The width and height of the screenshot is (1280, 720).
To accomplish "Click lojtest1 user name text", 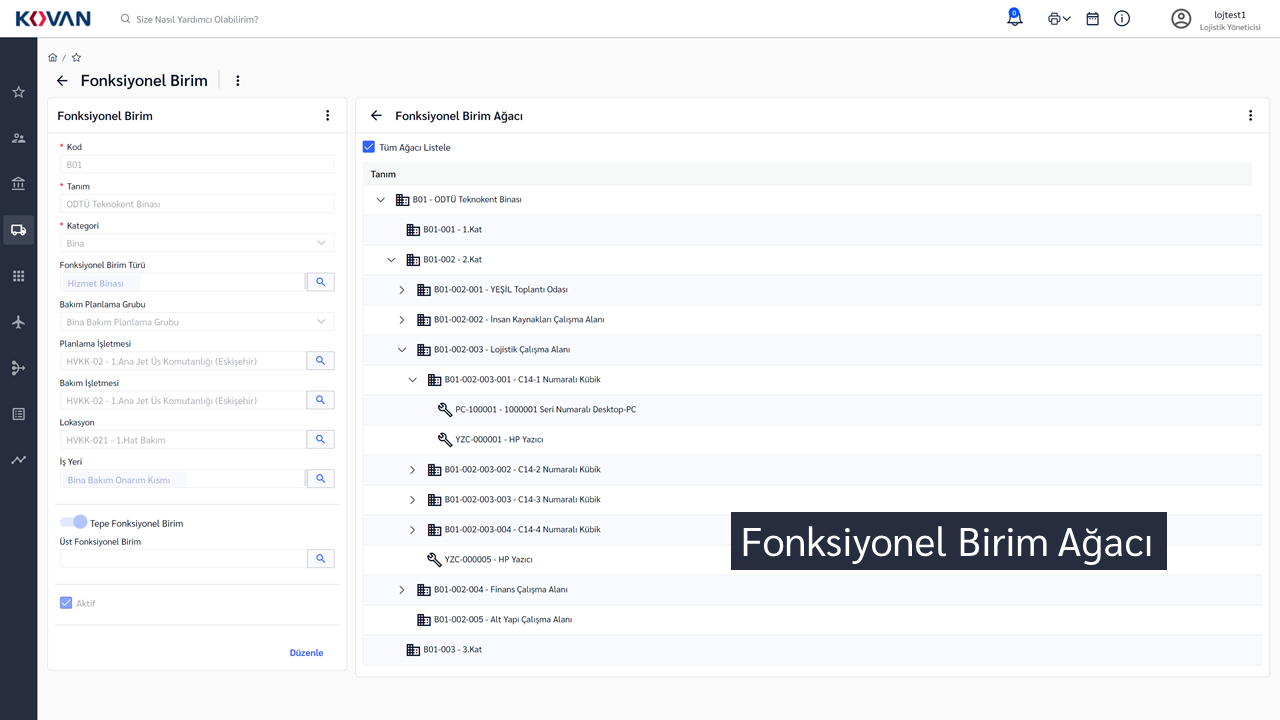I will click(1230, 14).
